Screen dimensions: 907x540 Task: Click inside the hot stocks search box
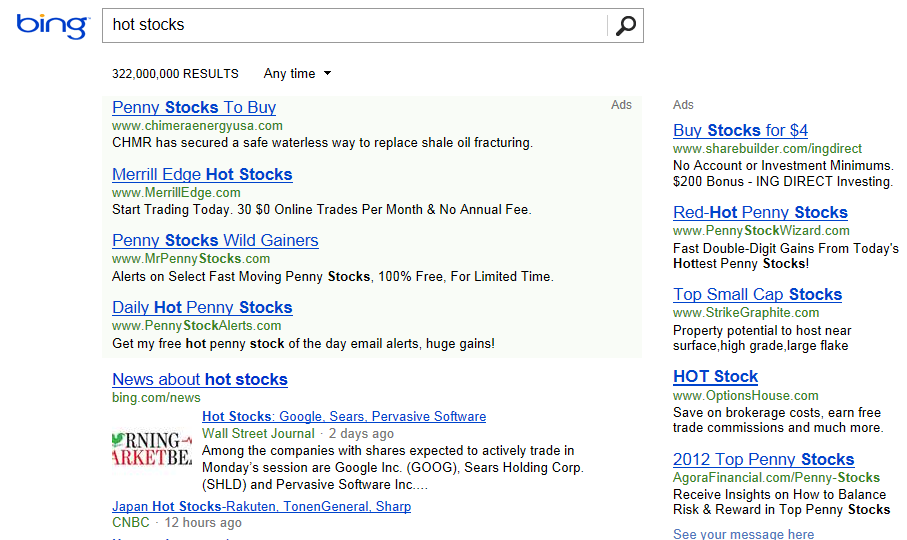tap(354, 26)
